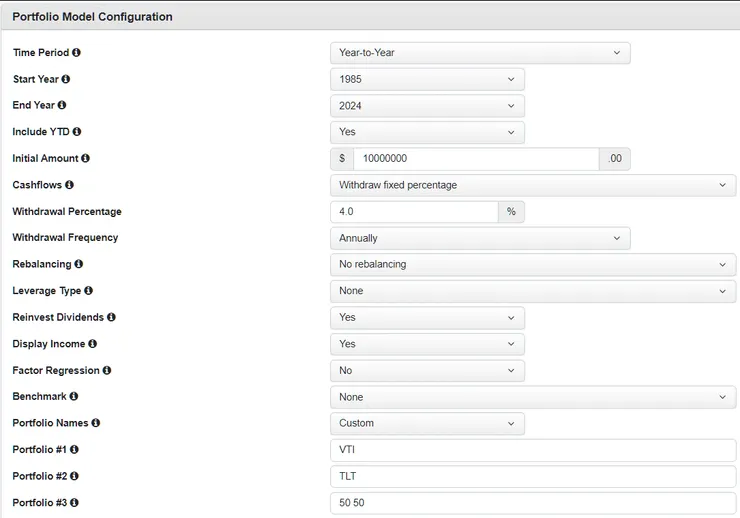
Task: Click the Portfolio Names info icon
Action: 96,423
